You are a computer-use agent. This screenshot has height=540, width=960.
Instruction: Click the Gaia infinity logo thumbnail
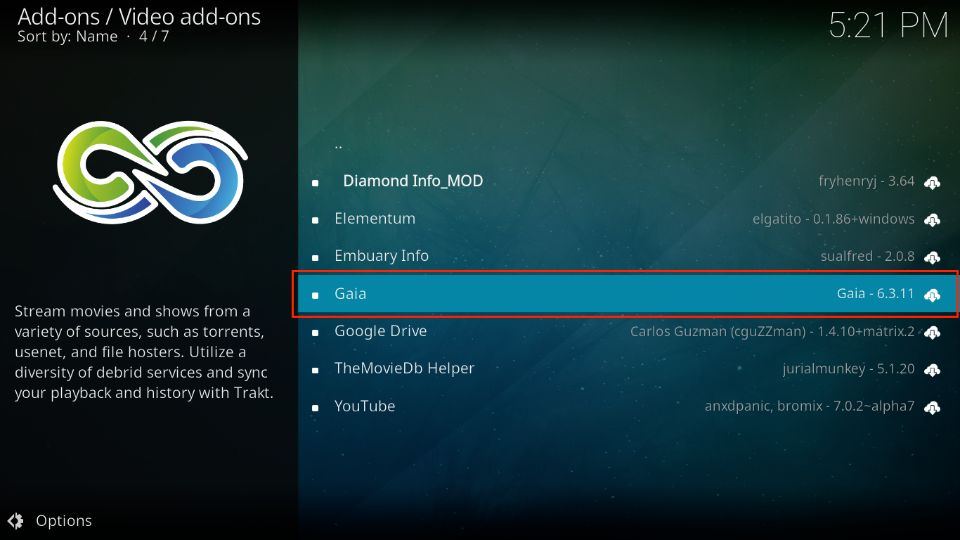click(151, 172)
